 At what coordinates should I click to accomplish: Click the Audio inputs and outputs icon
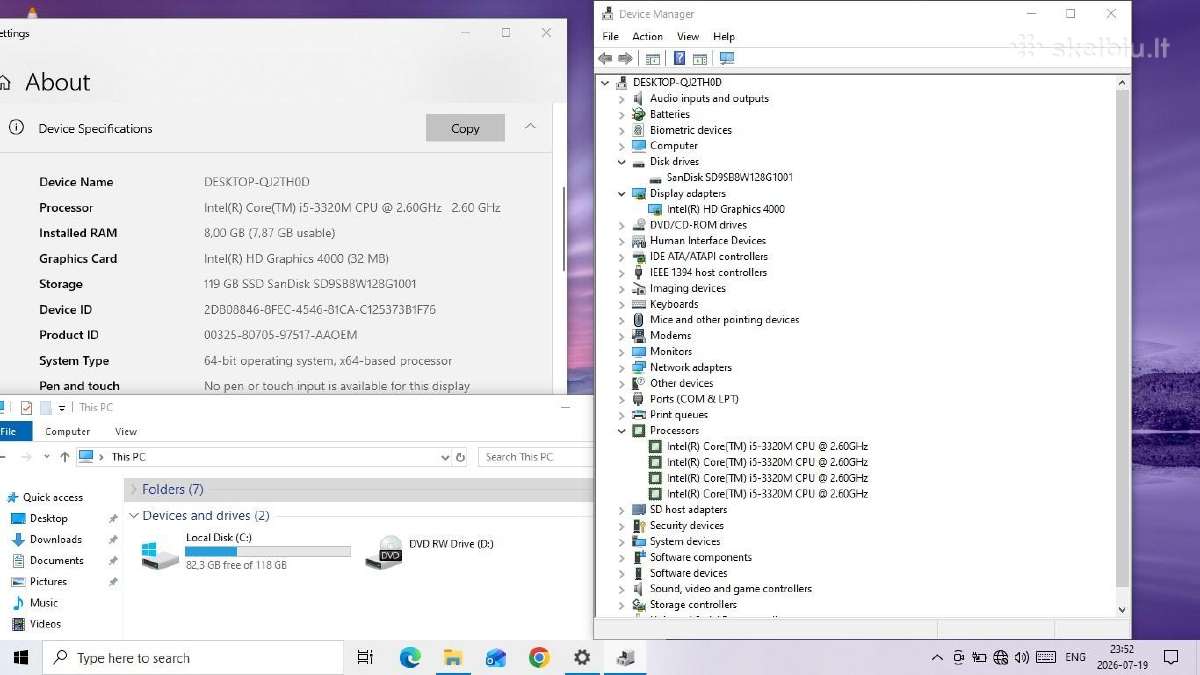(x=638, y=98)
